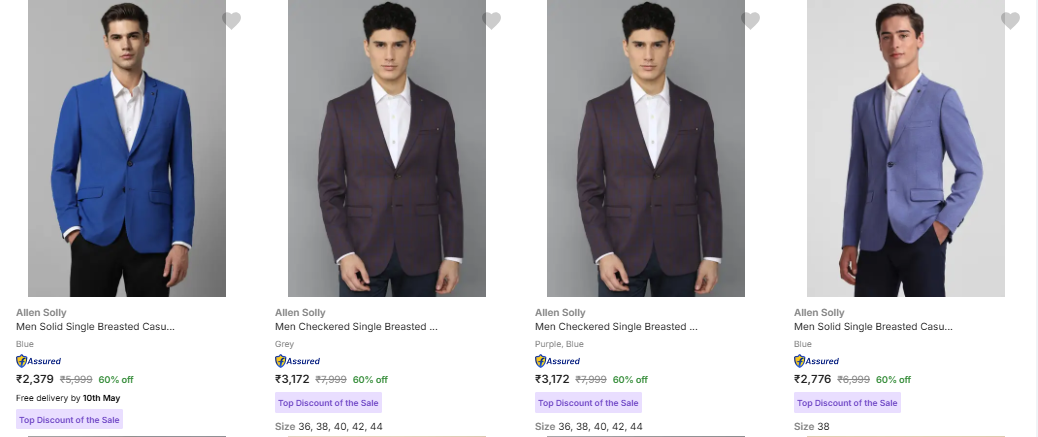Click Allen Solly brand name above Purple, Blue blazer
Screen dimensions: 1038x437
click(x=560, y=313)
